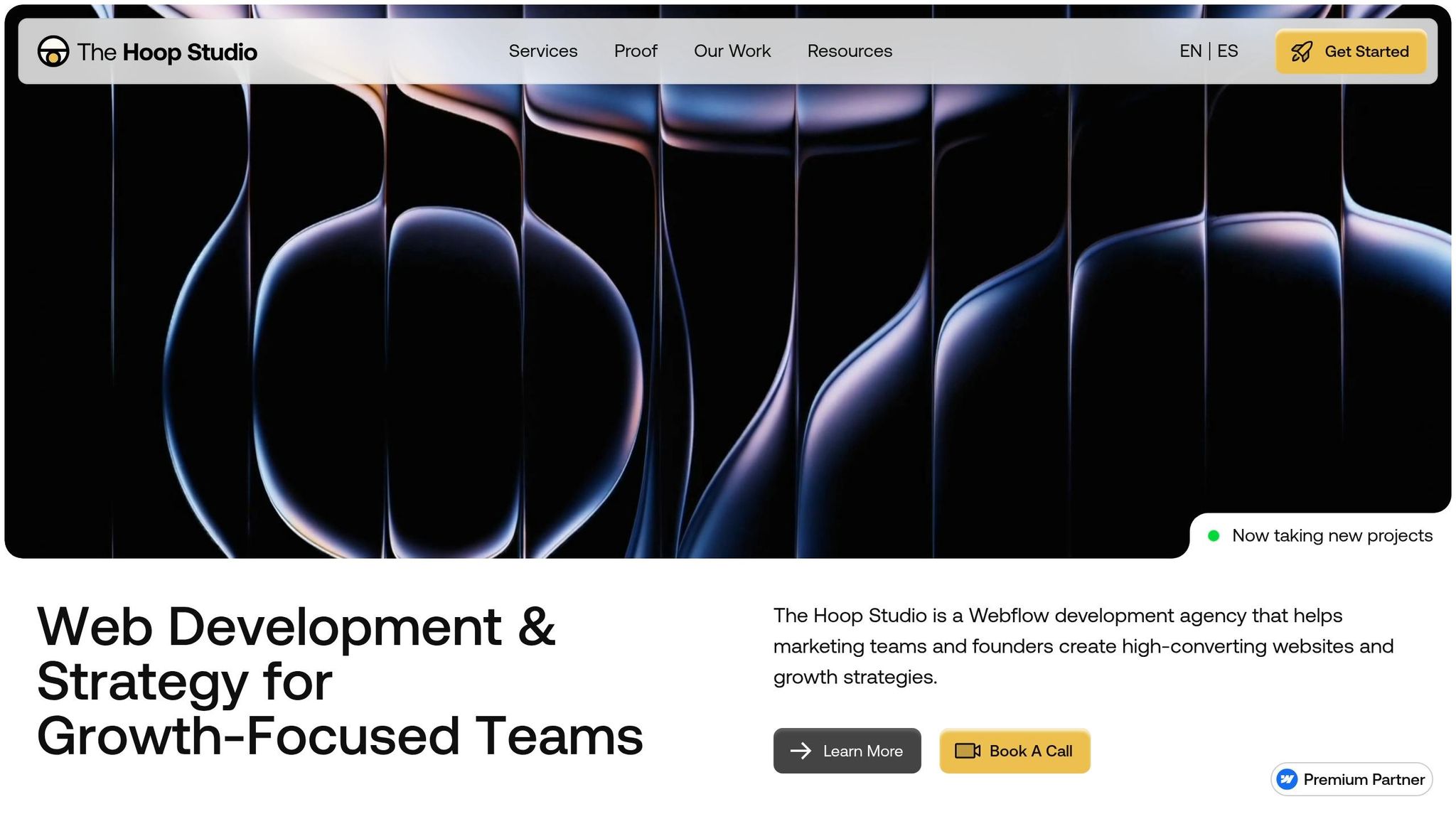Viewport: 1456px width, 819px height.
Task: Open the Resources navigation menu
Action: pyautogui.click(x=850, y=51)
